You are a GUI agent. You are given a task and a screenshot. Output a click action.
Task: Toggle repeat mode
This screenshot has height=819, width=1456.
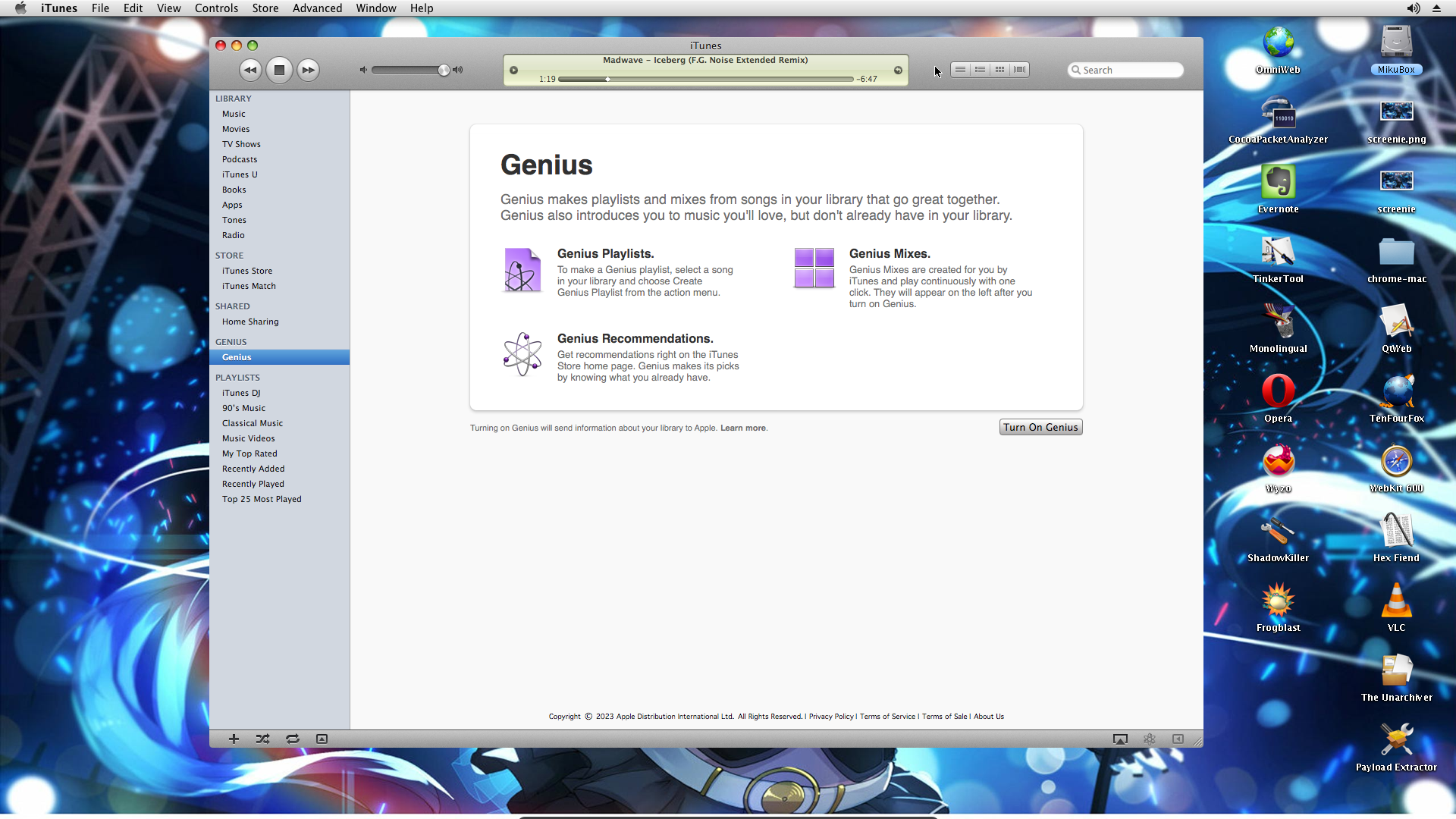292,739
